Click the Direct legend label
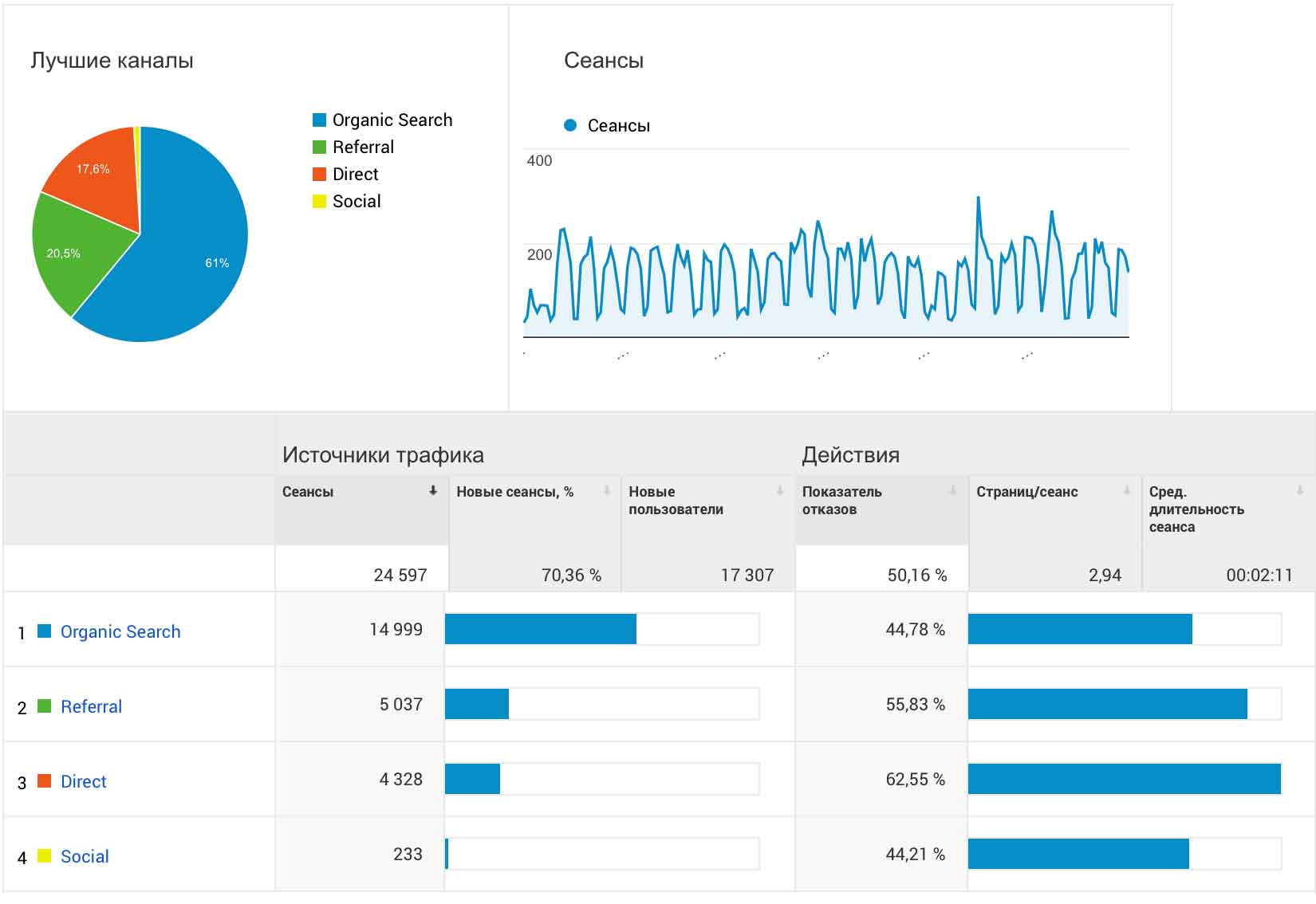This screenshot has height=904, width=1316. (355, 175)
